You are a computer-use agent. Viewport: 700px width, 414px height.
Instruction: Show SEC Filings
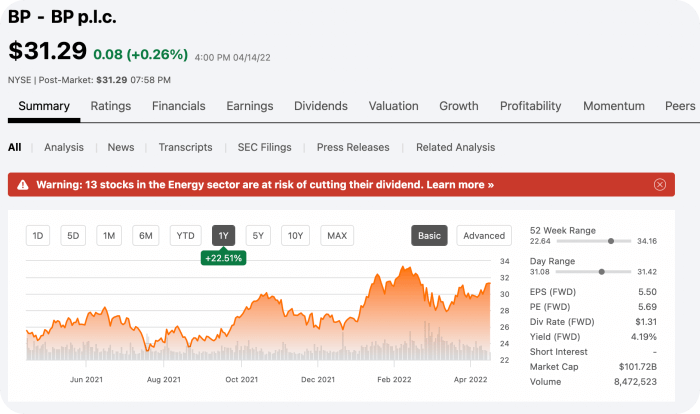pyautogui.click(x=264, y=147)
